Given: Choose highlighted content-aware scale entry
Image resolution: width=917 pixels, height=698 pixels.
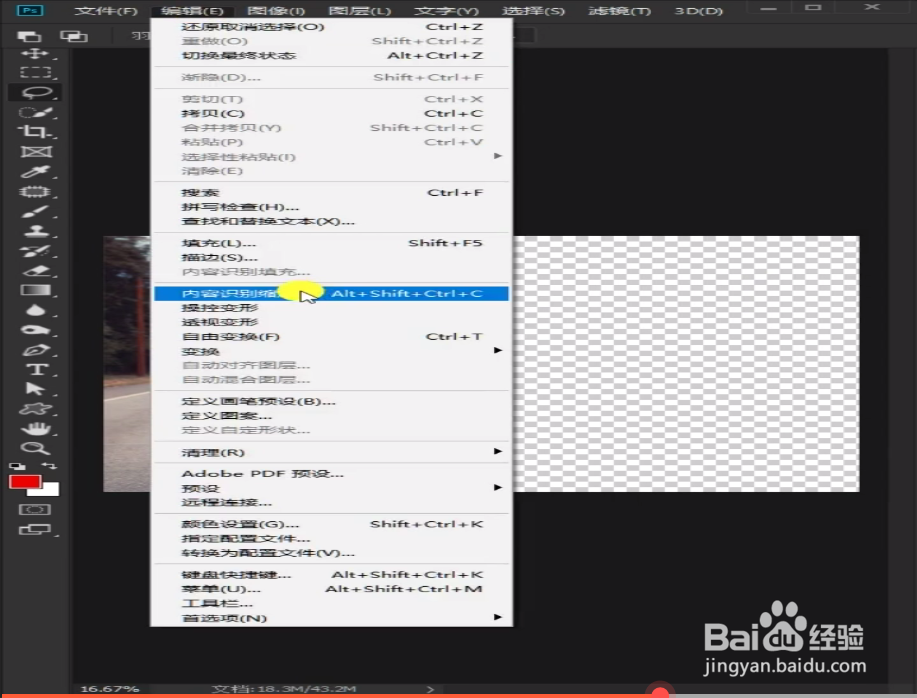Looking at the screenshot, I should pos(332,293).
